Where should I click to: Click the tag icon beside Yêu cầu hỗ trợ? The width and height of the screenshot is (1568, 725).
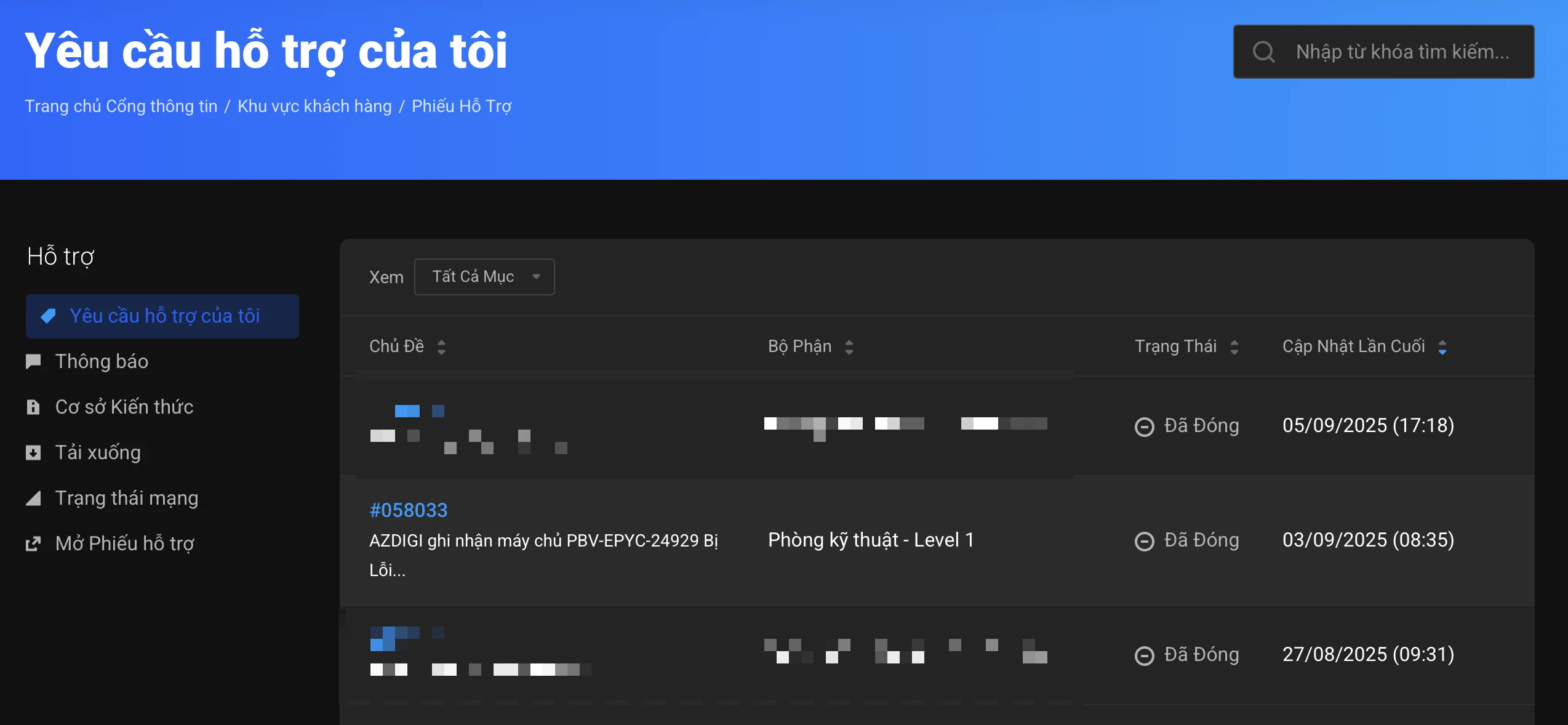click(x=48, y=316)
